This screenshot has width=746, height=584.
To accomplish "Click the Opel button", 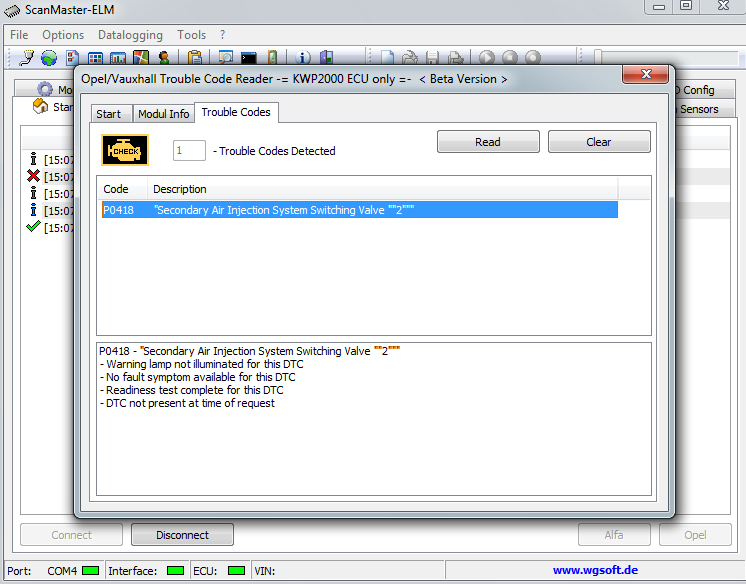I will pos(695,535).
